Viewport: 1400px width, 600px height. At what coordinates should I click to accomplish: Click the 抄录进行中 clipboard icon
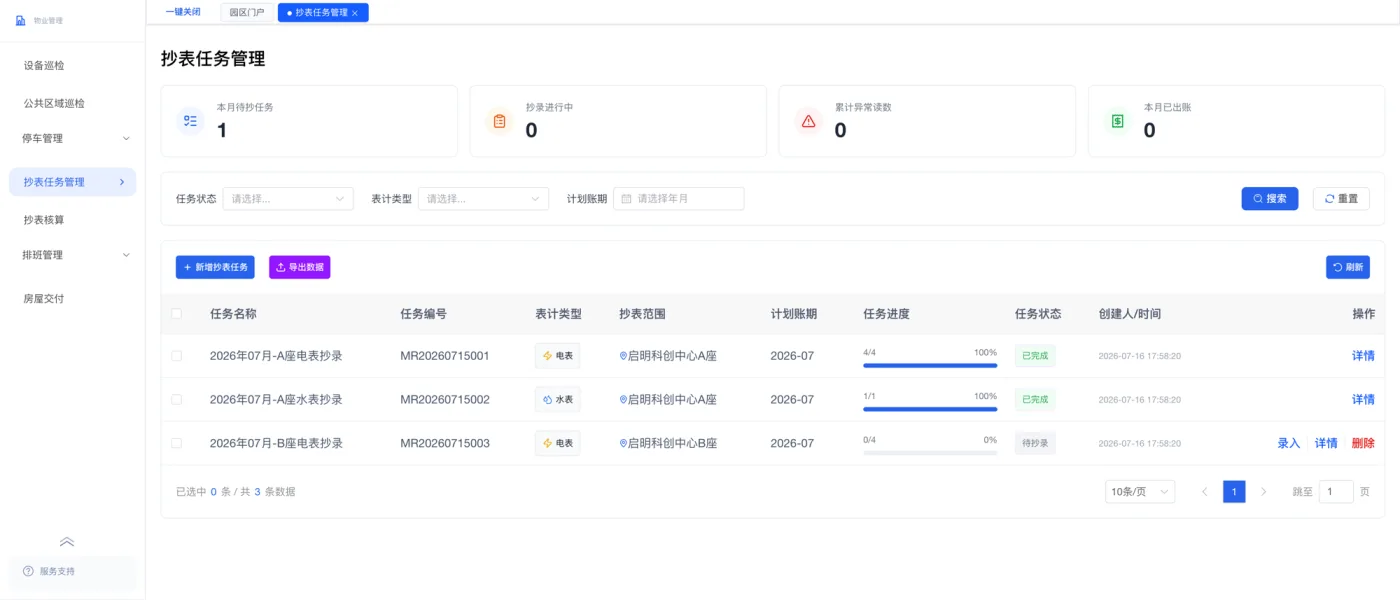[x=499, y=121]
